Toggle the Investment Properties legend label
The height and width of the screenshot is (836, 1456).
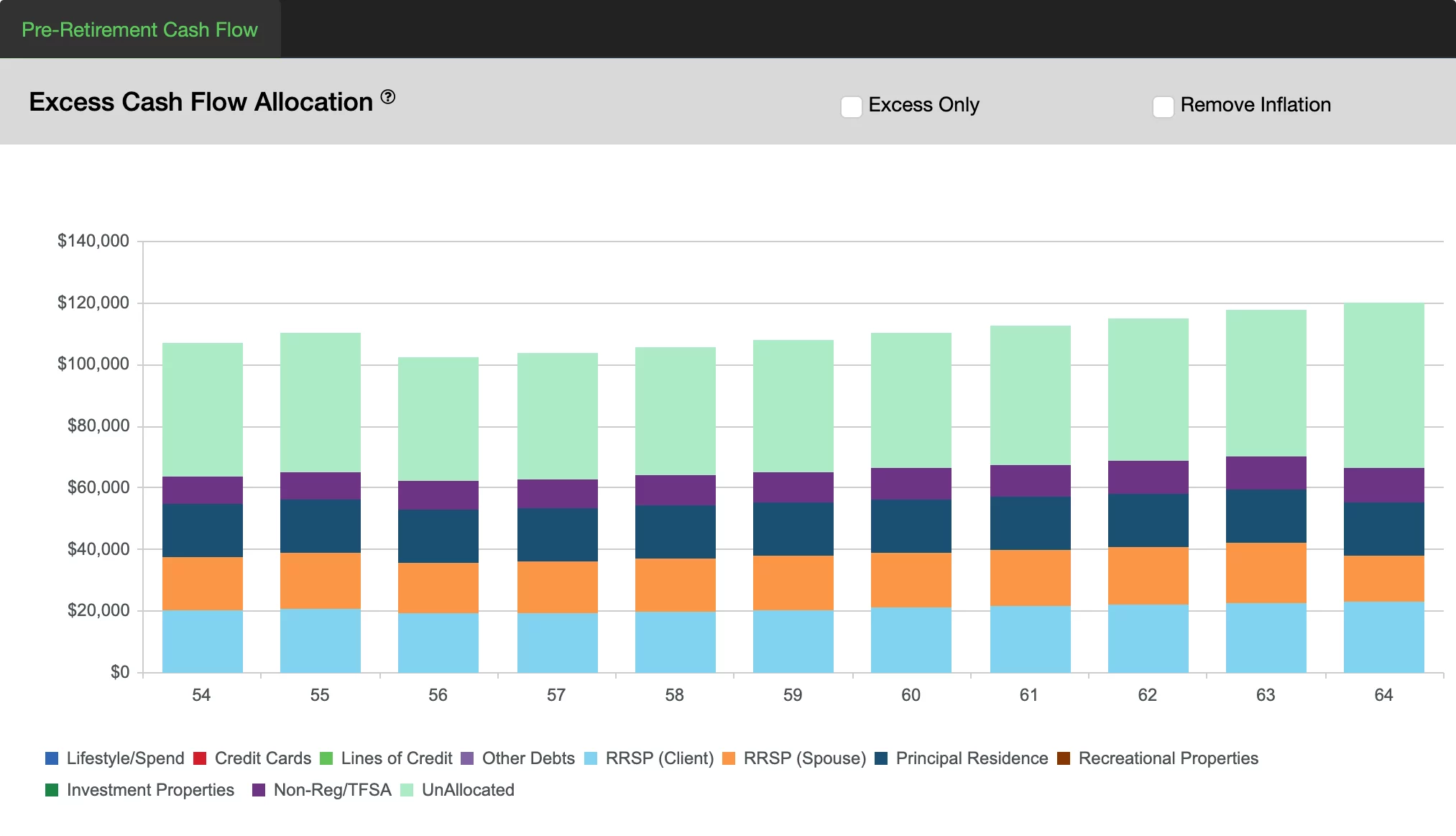click(150, 790)
